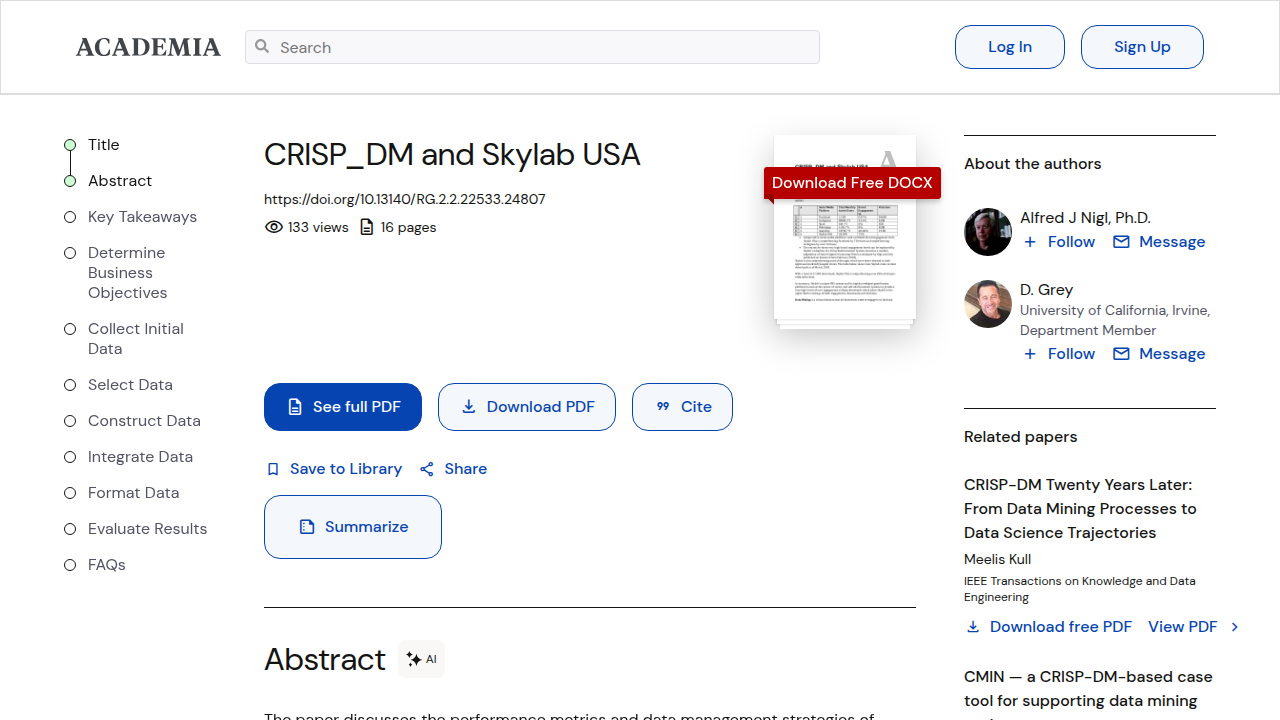Viewport: 1280px width, 720px height.
Task: Click the Sign Up button
Action: click(1142, 47)
